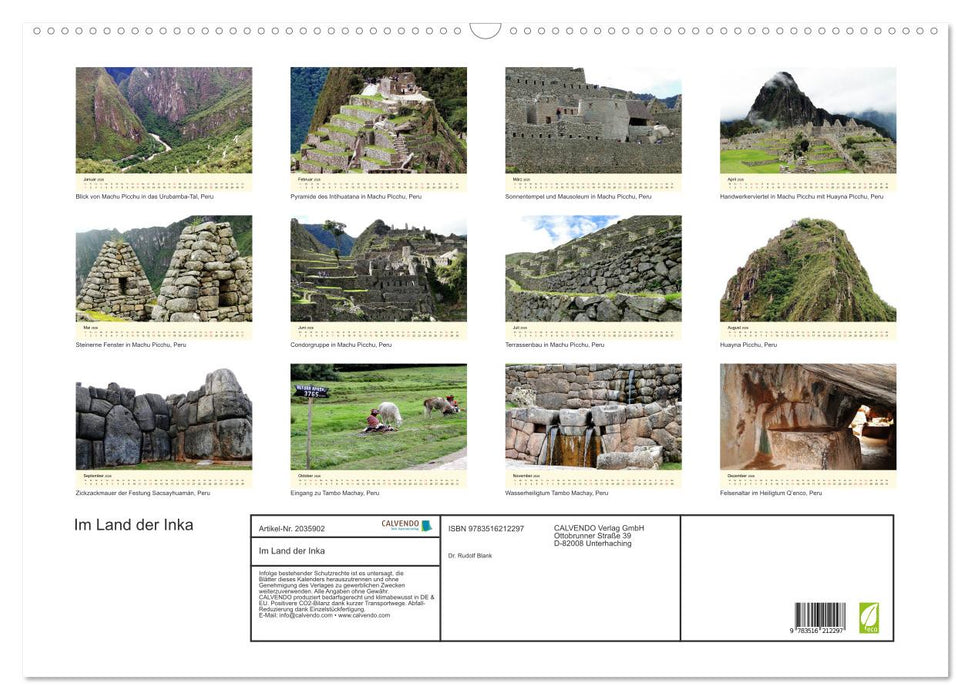The width and height of the screenshot is (971, 700).
Task: Select the Wasserheiligtum Tambo Machay November photo
Action: [593, 420]
